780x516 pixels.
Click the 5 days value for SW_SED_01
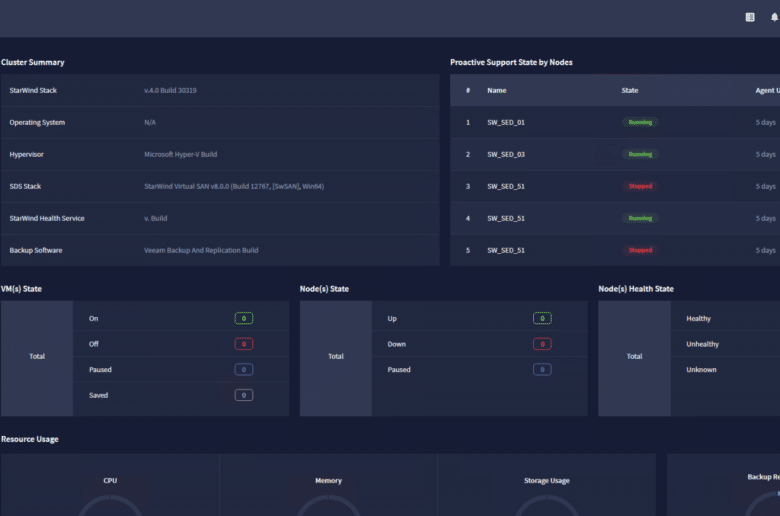tap(766, 122)
